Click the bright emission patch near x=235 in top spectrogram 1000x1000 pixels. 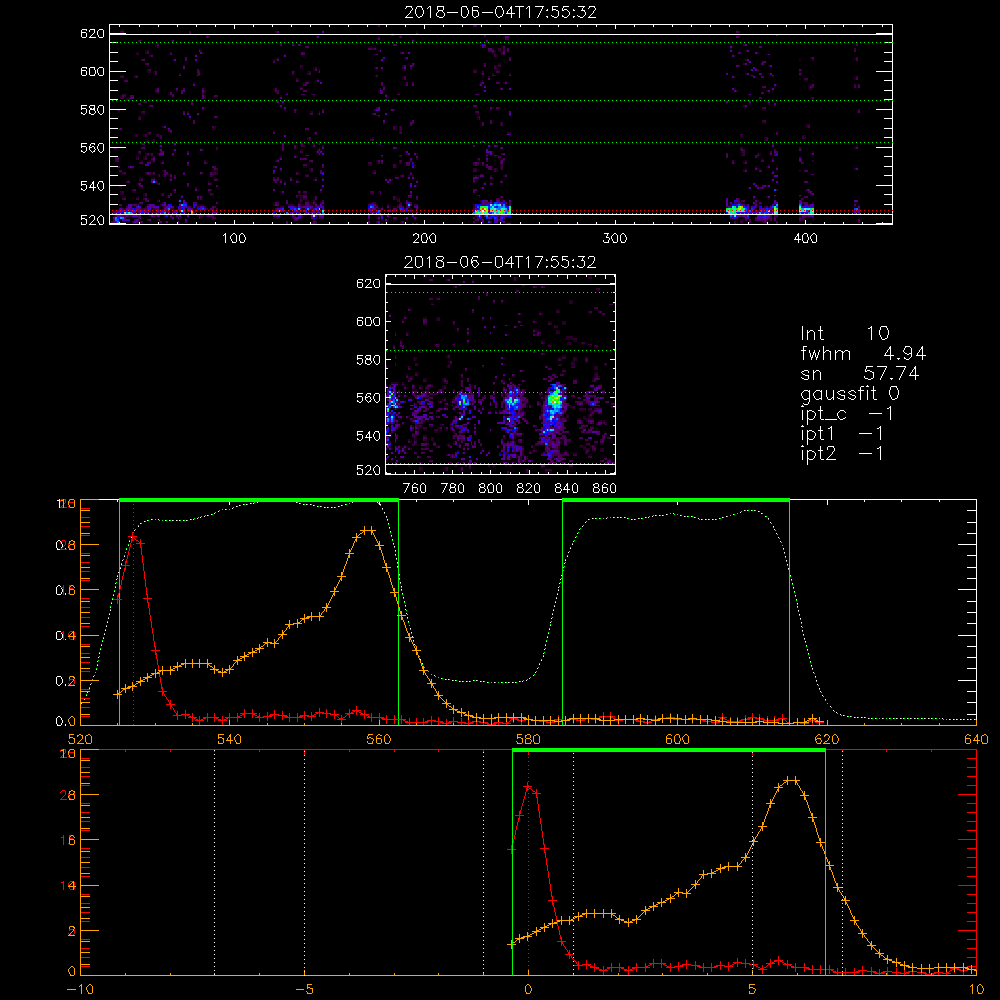coord(492,209)
